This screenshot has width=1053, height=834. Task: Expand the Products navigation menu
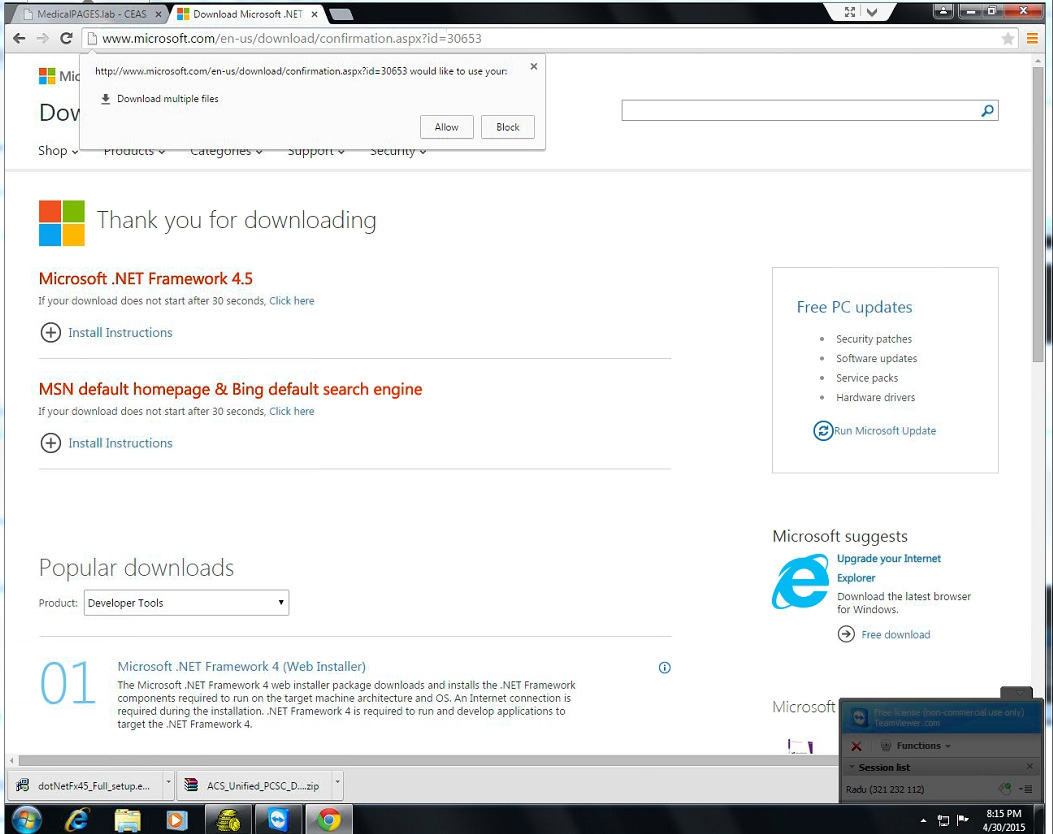click(x=134, y=151)
